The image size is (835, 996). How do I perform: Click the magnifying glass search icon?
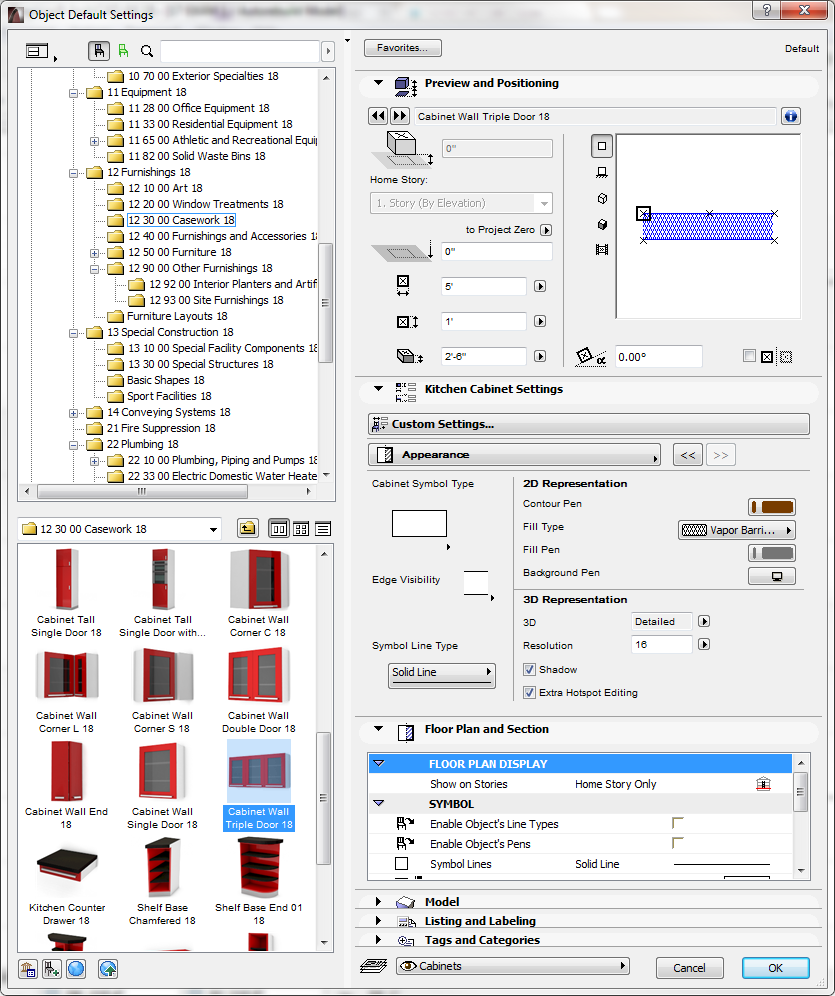(x=146, y=51)
